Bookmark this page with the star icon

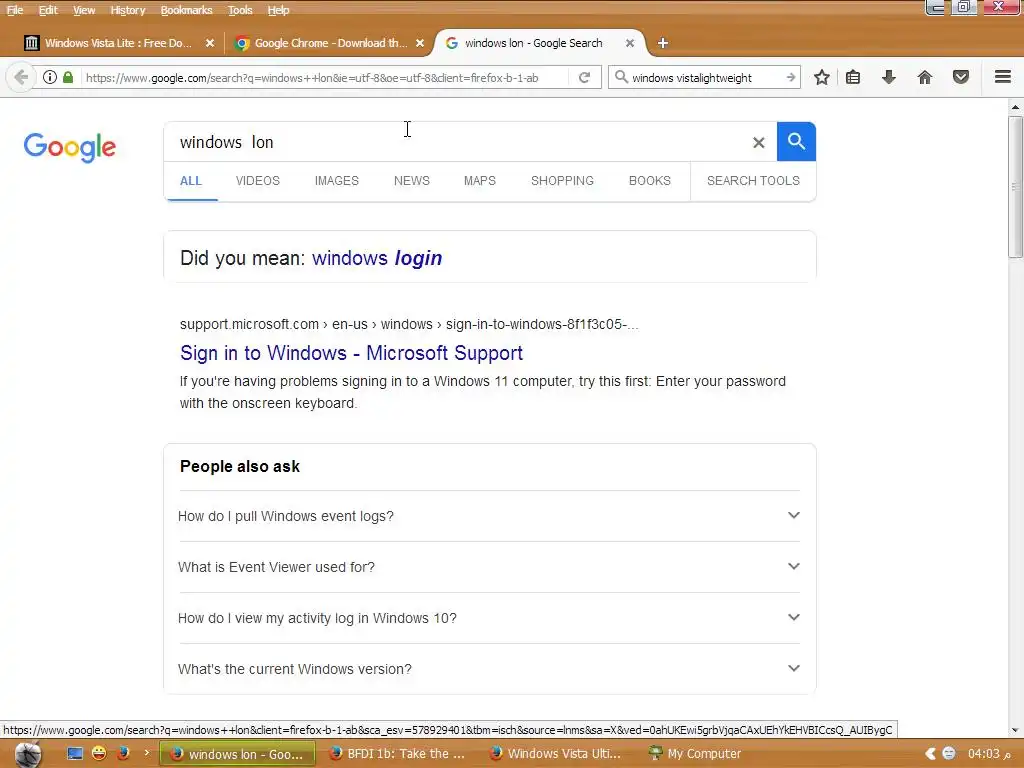tap(822, 78)
